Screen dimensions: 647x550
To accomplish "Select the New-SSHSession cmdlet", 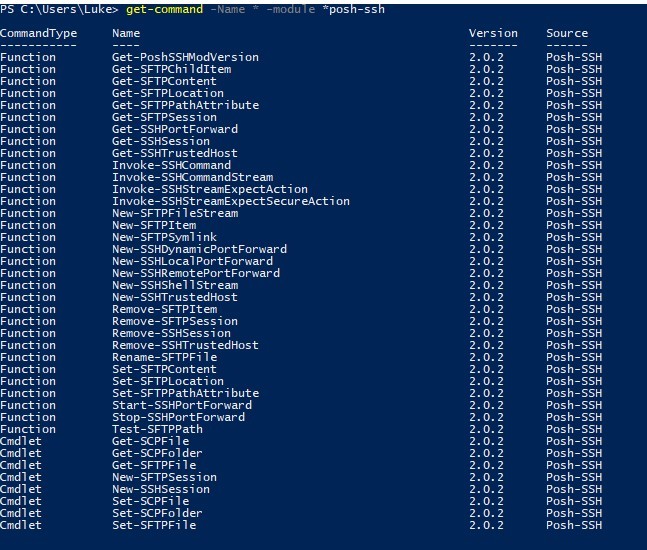I will (x=161, y=489).
